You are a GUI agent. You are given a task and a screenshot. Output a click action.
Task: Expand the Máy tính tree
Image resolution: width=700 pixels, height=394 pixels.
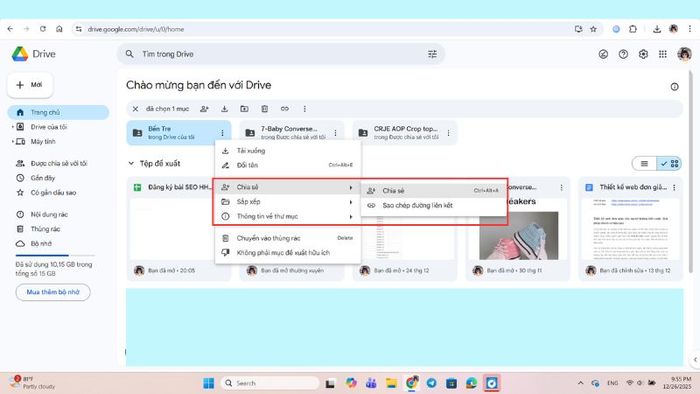pos(12,142)
